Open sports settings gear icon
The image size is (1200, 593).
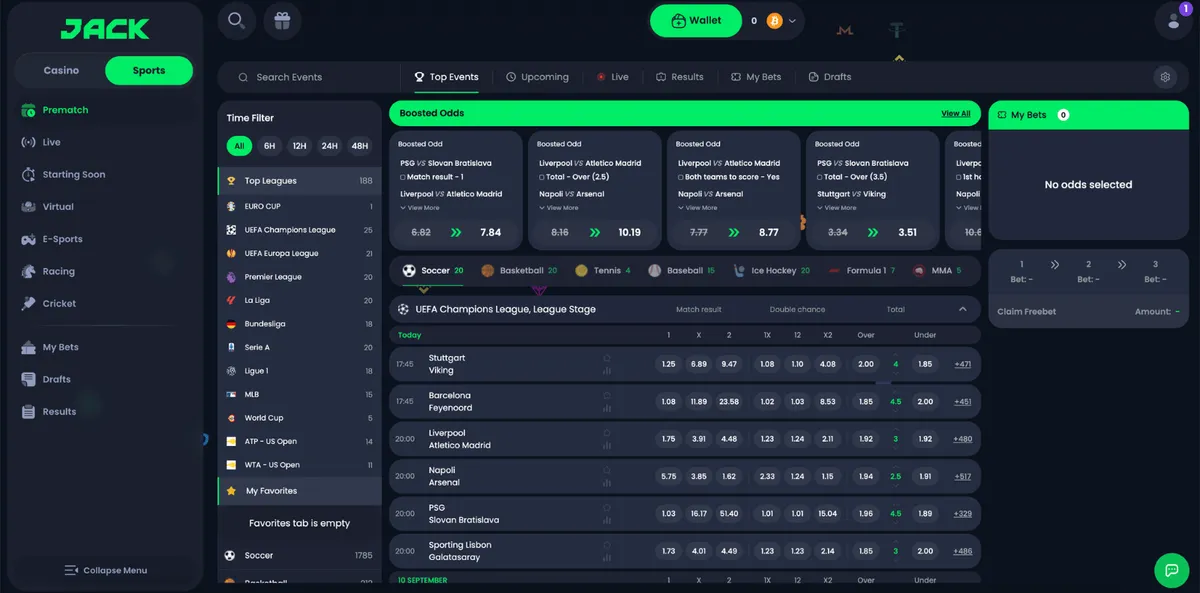(x=1164, y=77)
